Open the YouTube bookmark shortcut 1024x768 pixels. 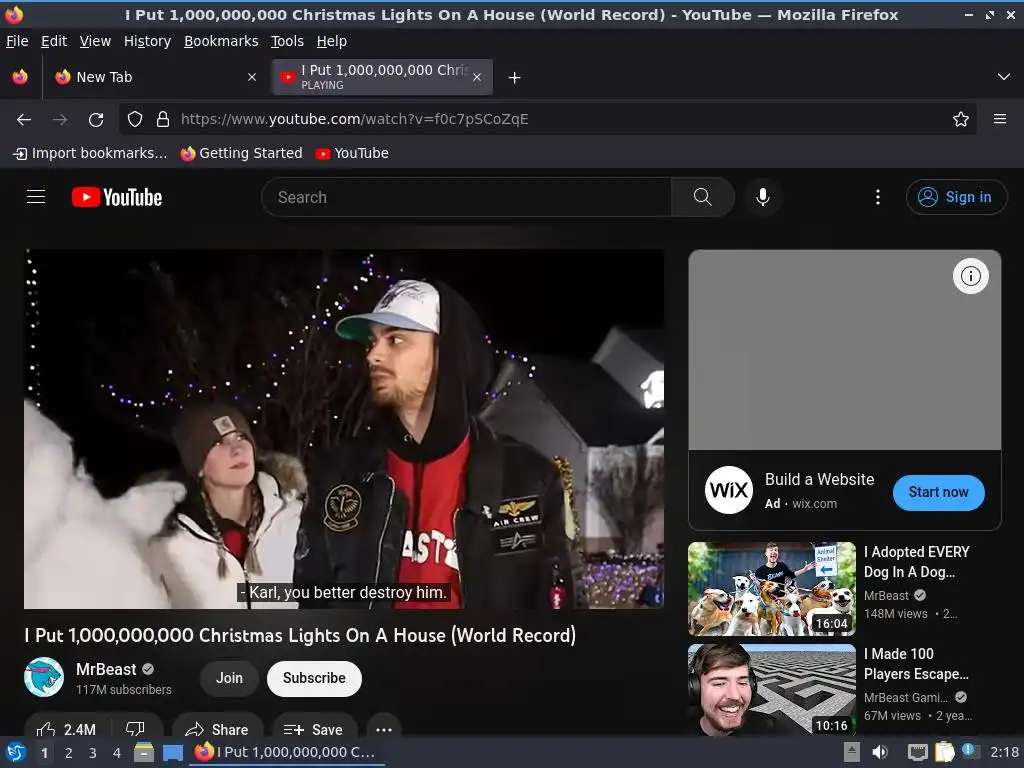[x=352, y=153]
